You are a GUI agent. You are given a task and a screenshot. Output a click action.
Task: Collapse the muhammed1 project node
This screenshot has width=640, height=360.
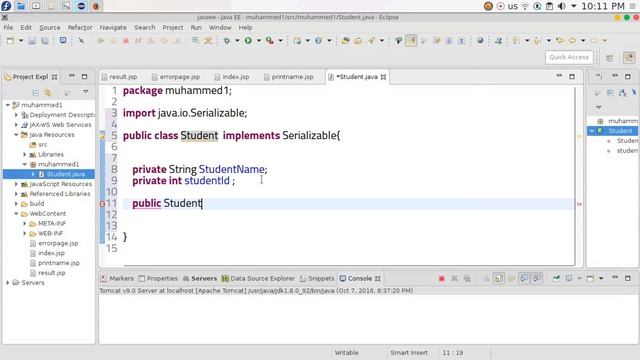click(7, 105)
